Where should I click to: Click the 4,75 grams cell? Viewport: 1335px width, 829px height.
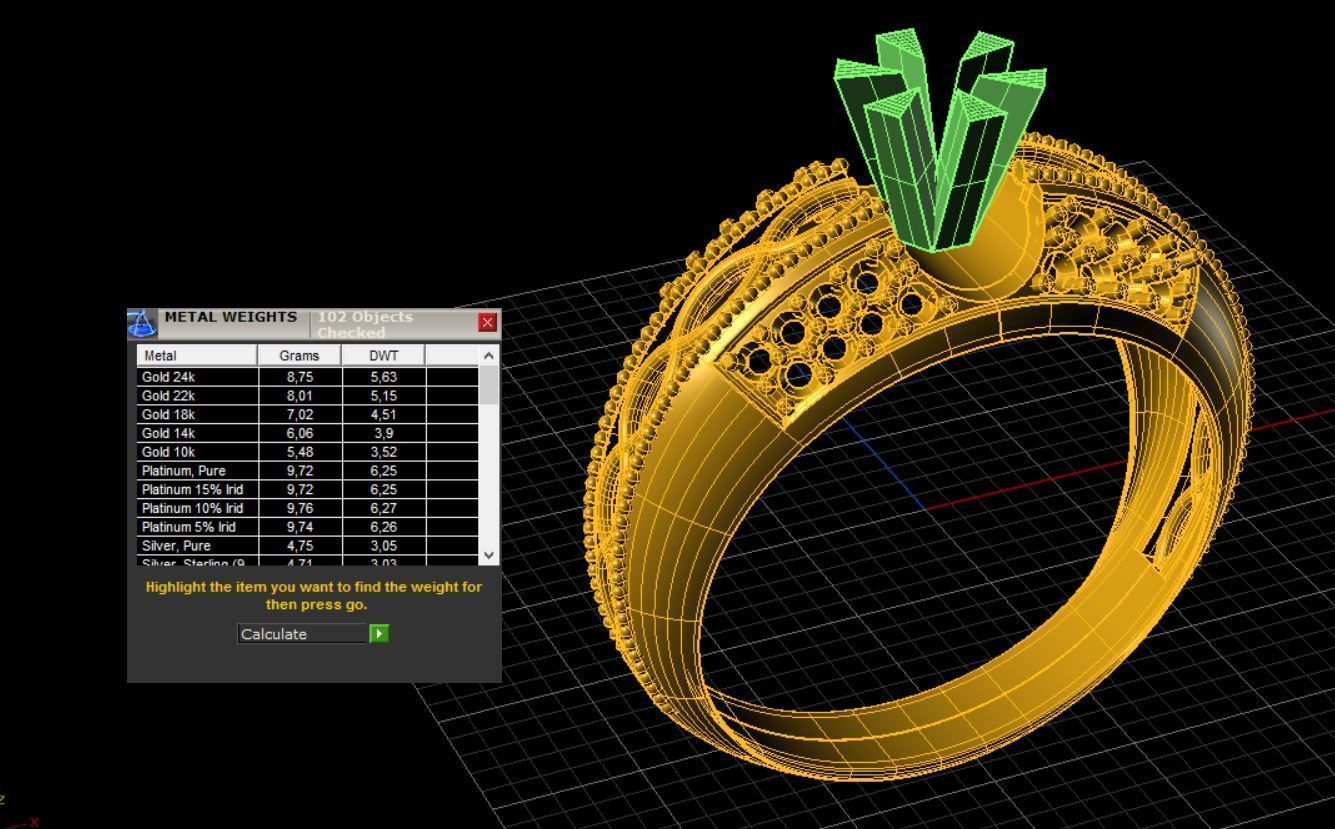pos(300,545)
